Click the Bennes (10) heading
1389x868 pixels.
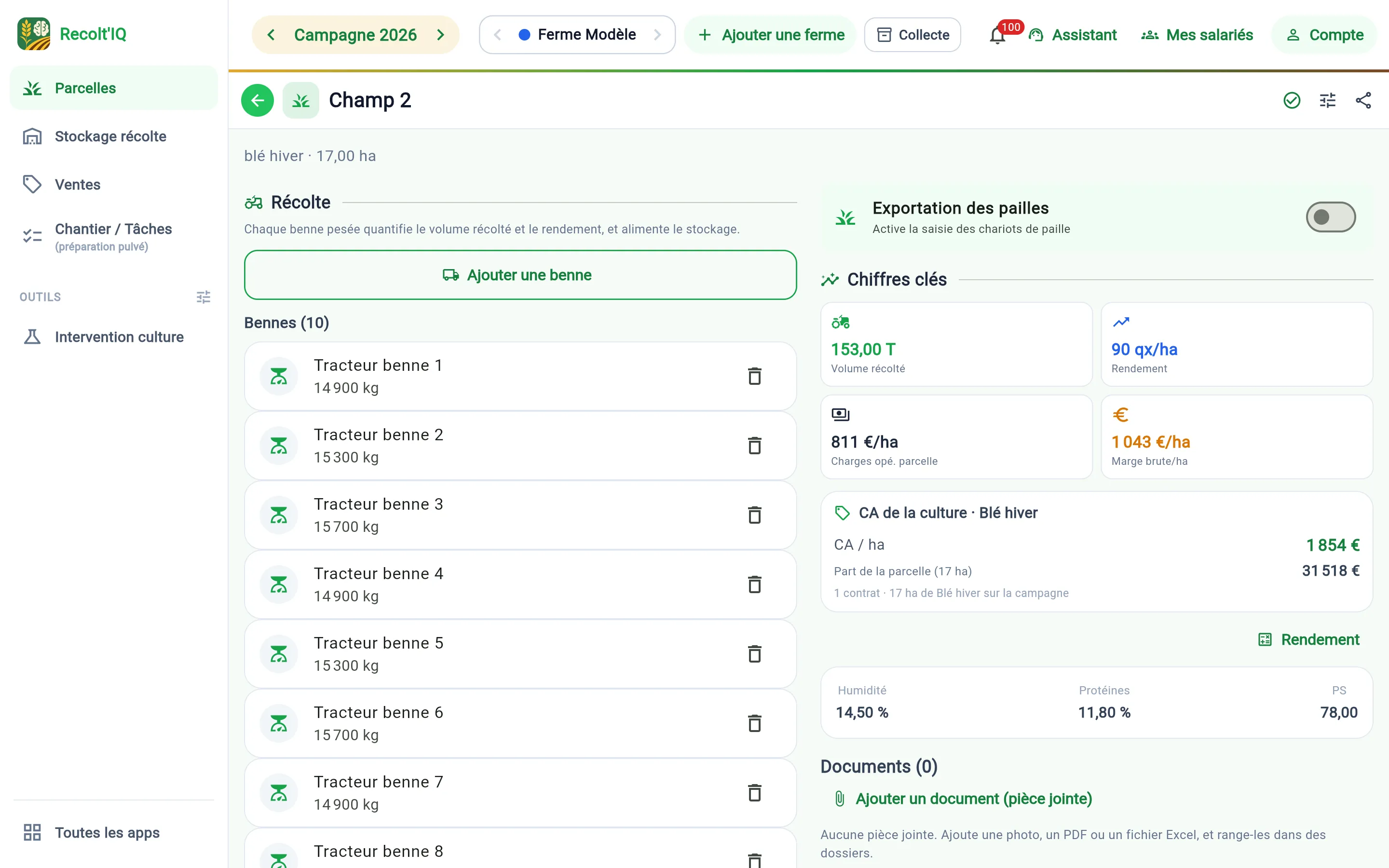click(x=286, y=323)
